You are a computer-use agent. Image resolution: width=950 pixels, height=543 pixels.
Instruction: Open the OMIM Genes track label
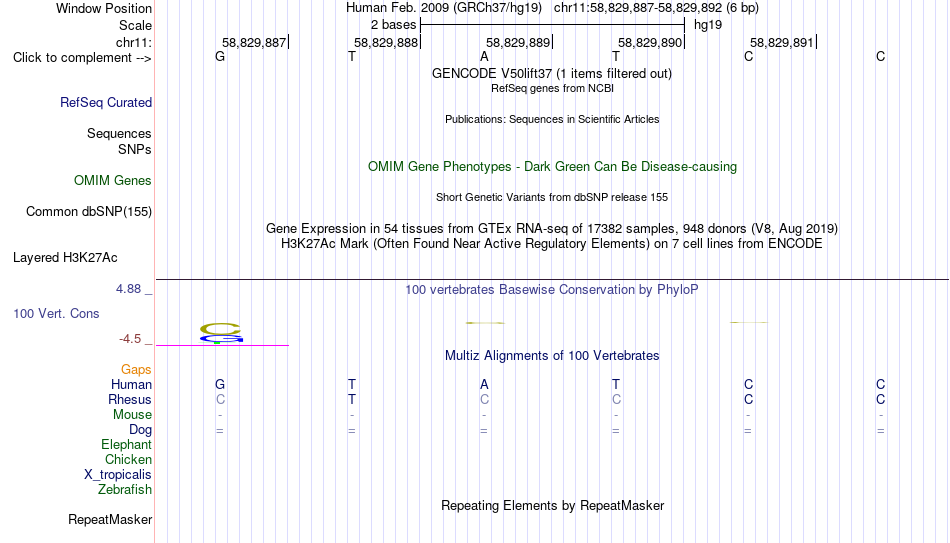point(113,181)
